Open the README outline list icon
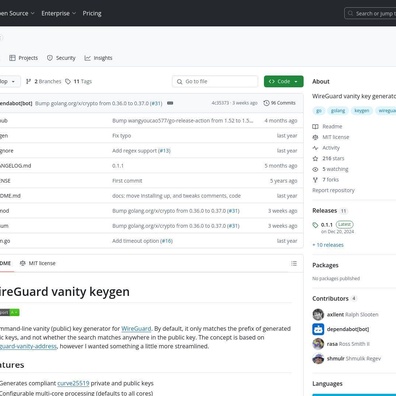 point(294,263)
